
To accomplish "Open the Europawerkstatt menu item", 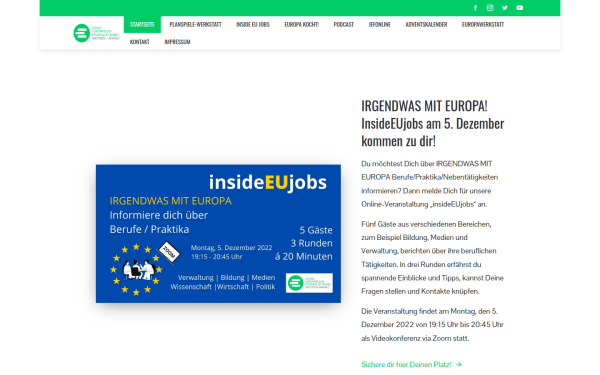I will click(483, 24).
